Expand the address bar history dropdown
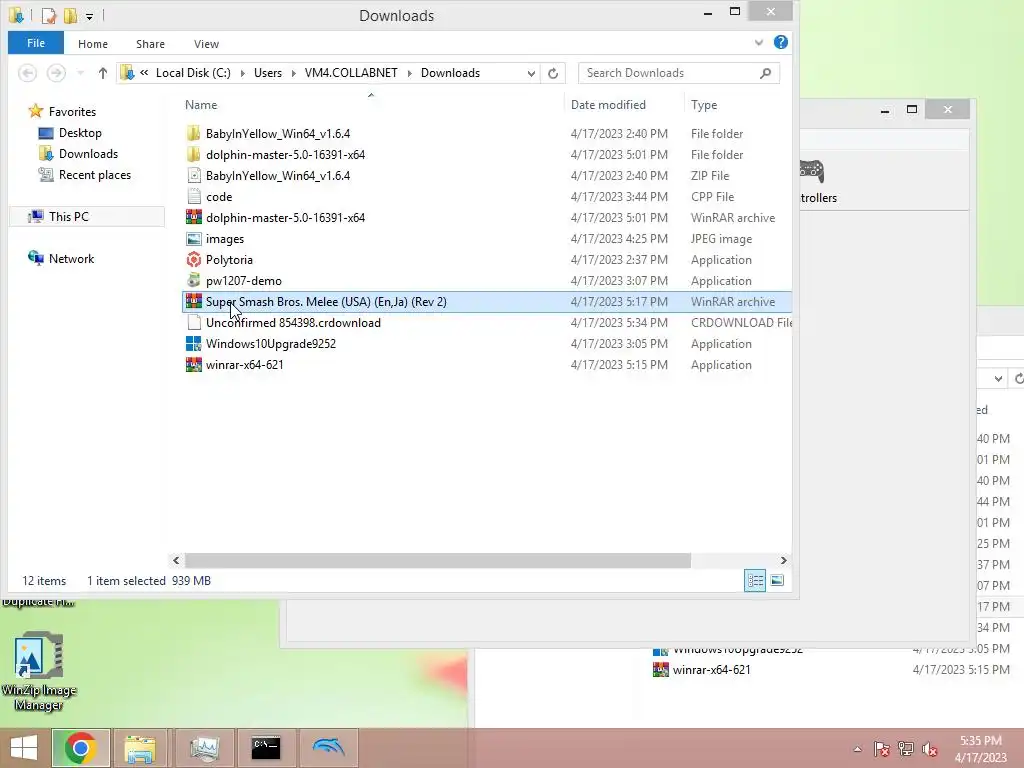1024x768 pixels. 531,73
